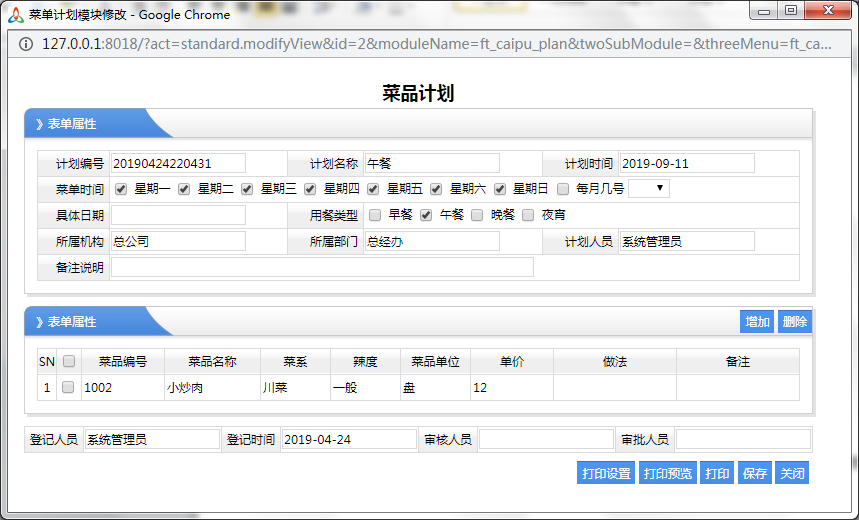
Task: Uncheck the 午餐 meal type checkbox
Action: point(426,215)
